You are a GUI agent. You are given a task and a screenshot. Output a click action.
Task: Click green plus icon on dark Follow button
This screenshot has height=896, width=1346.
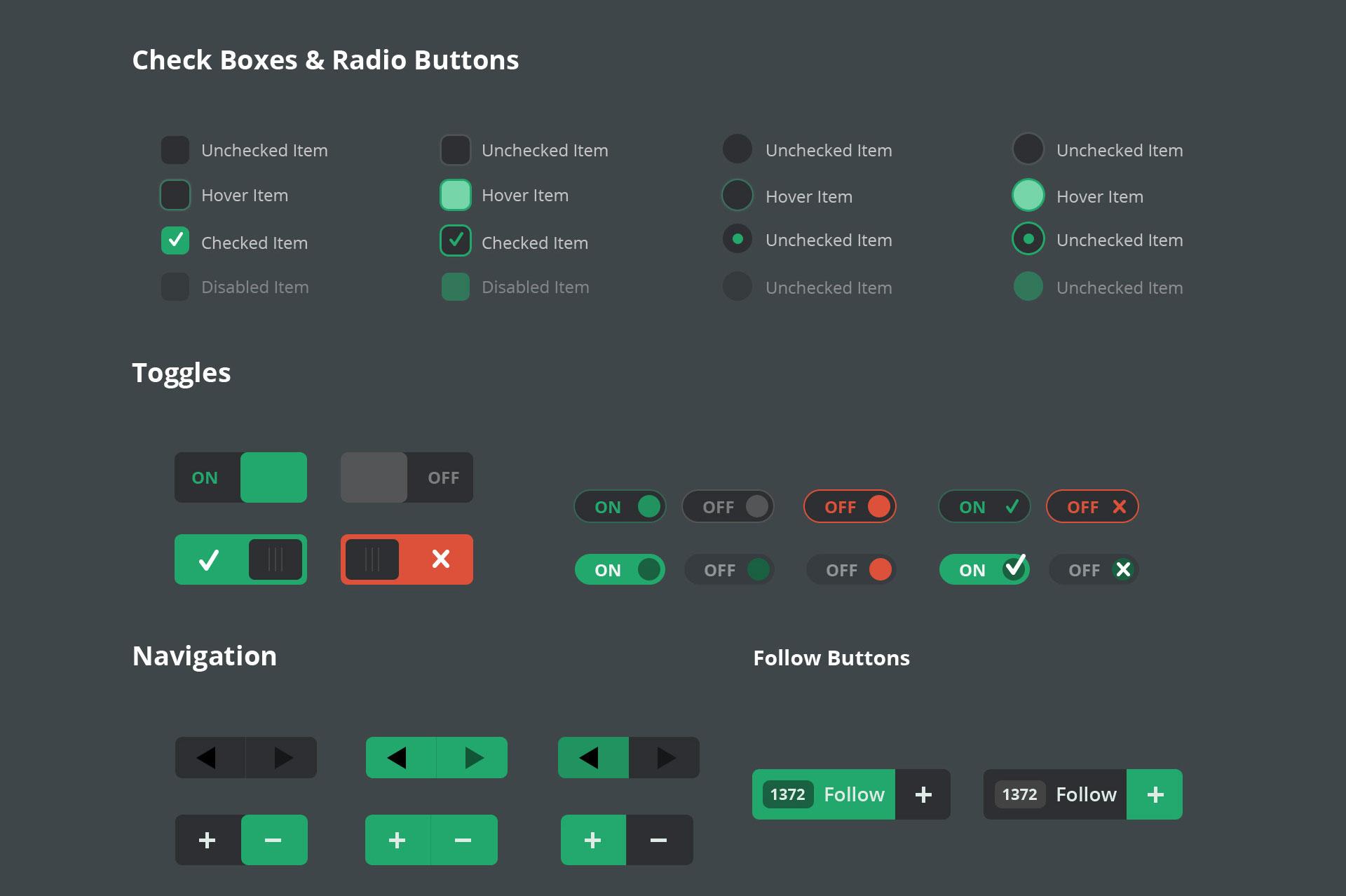1155,794
